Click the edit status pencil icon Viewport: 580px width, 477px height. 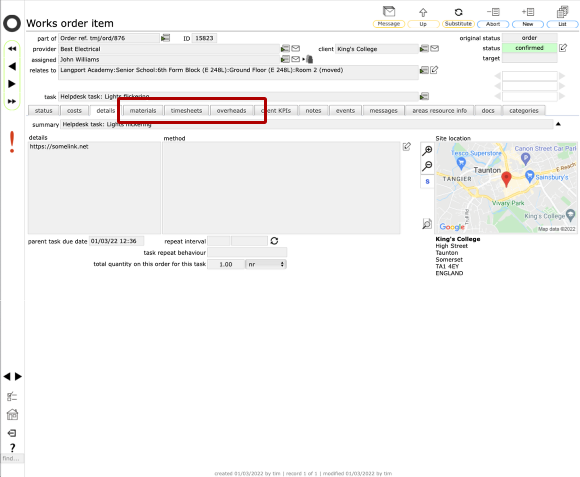[563, 48]
